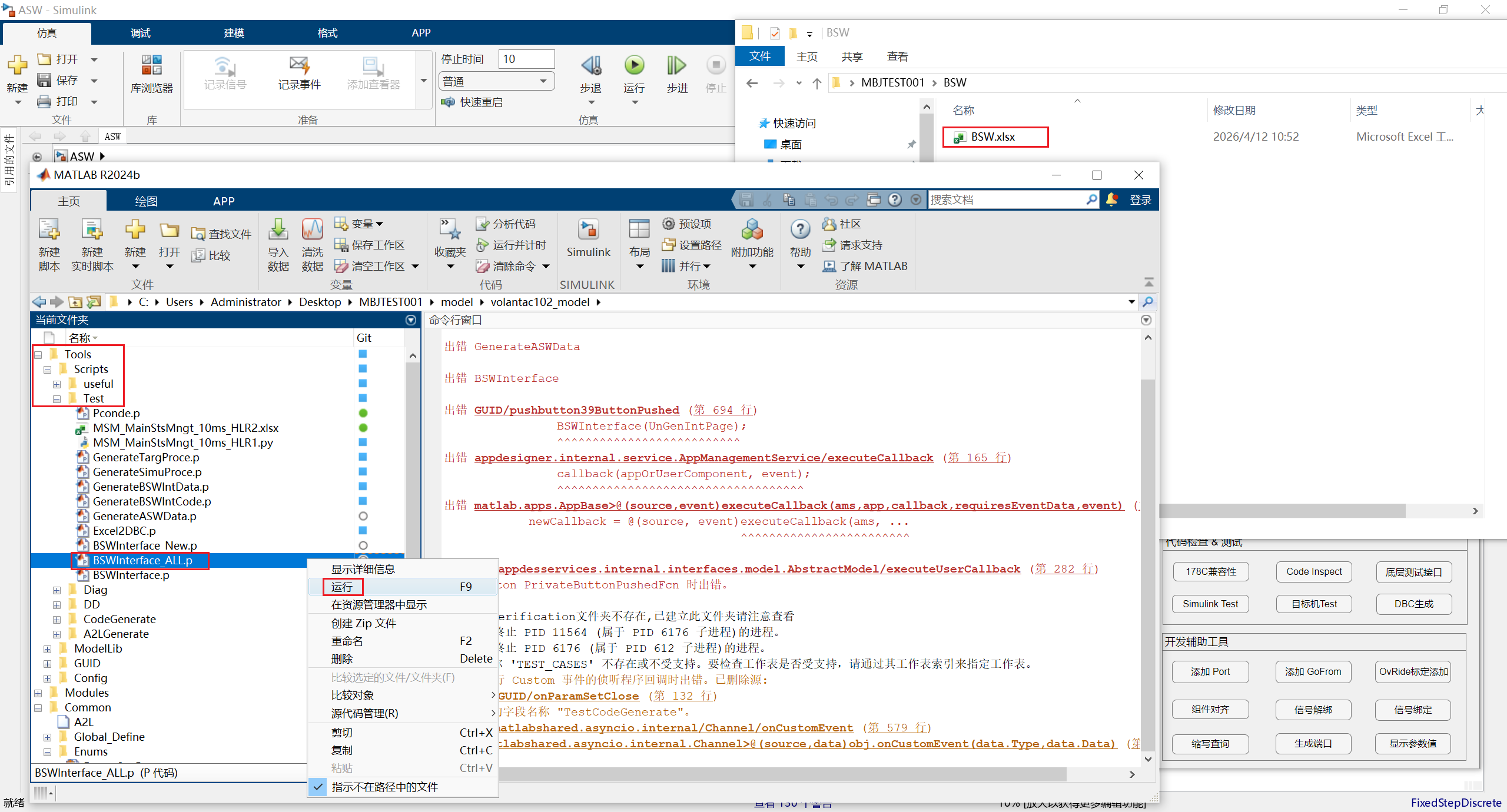Click the search magnifier in MATLAB address bar
This screenshot has width=1507, height=812.
(1147, 302)
